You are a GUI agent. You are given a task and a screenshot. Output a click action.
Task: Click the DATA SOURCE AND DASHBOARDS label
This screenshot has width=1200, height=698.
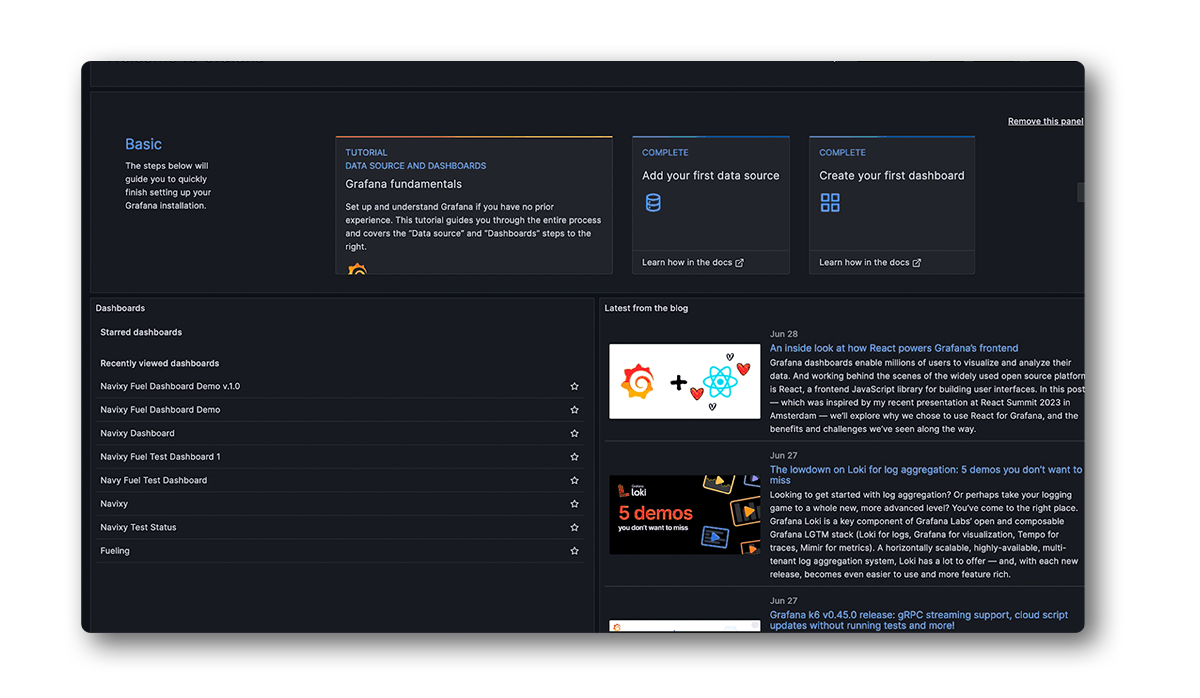(x=416, y=166)
